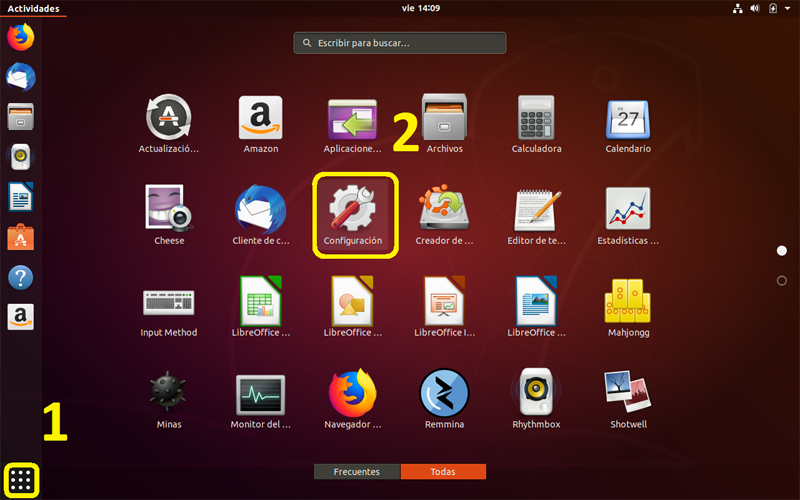Open Files cabinet icon in the dock

pos(20,116)
